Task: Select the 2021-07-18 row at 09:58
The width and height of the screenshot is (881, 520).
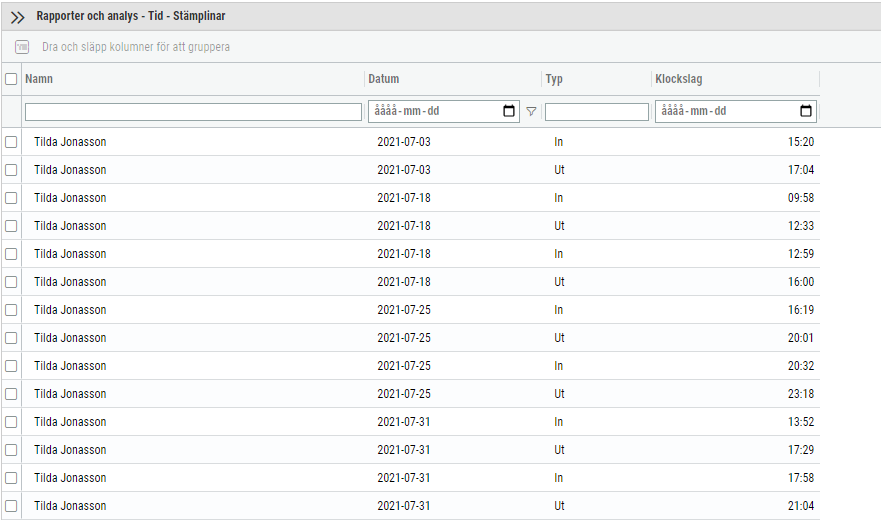Action: pyautogui.click(x=411, y=198)
